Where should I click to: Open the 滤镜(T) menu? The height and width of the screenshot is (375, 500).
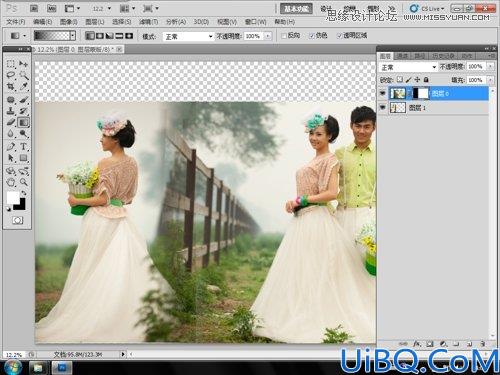[x=148, y=22]
